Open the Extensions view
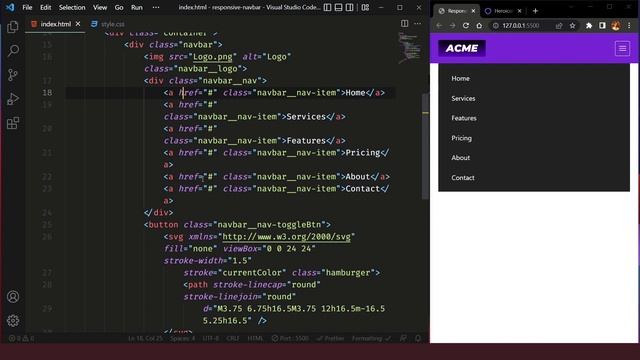The height and width of the screenshot is (360, 640). pyautogui.click(x=13, y=123)
